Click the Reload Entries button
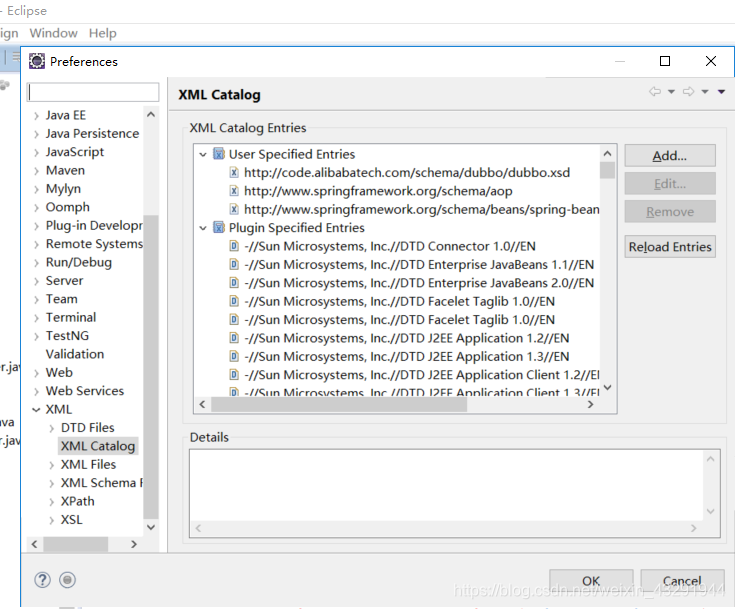Image resolution: width=735 pixels, height=609 pixels. [x=670, y=247]
